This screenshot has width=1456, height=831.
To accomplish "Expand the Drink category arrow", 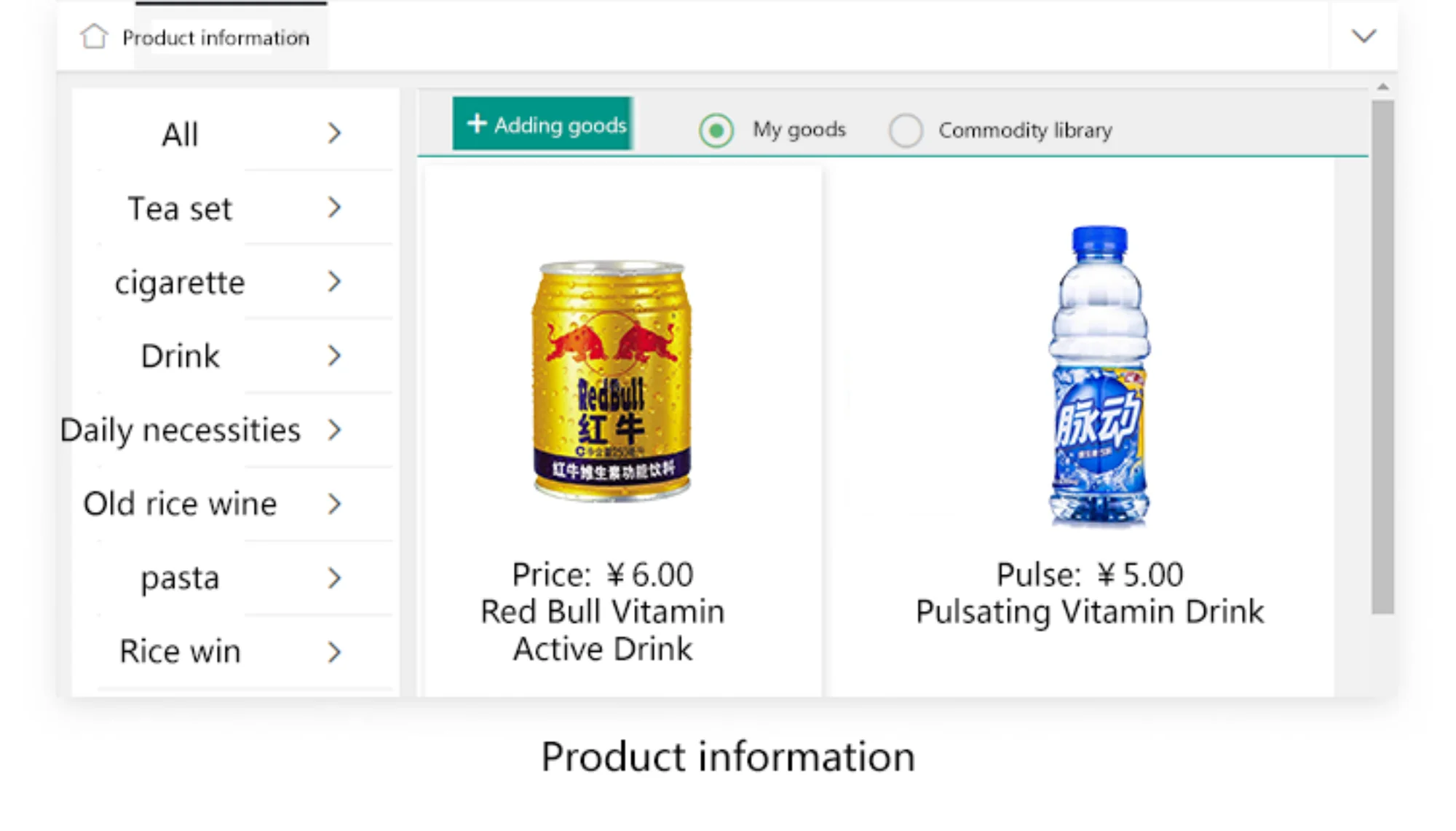I will [334, 356].
